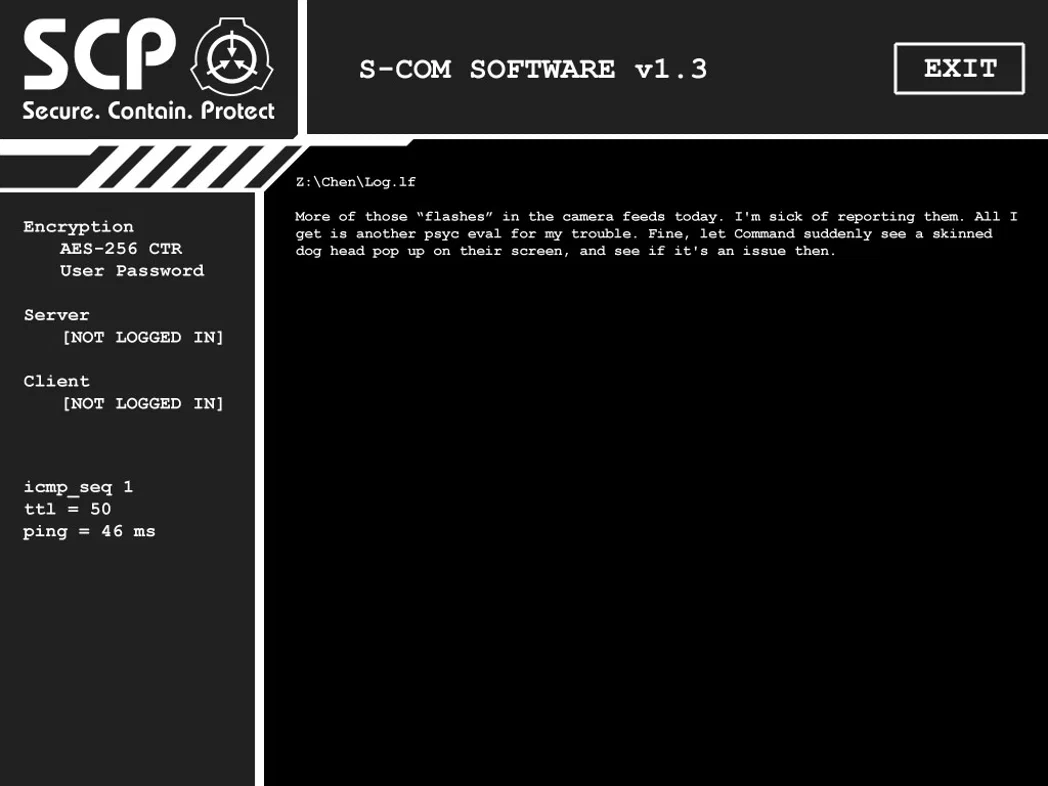Click the Client heading

56,381
